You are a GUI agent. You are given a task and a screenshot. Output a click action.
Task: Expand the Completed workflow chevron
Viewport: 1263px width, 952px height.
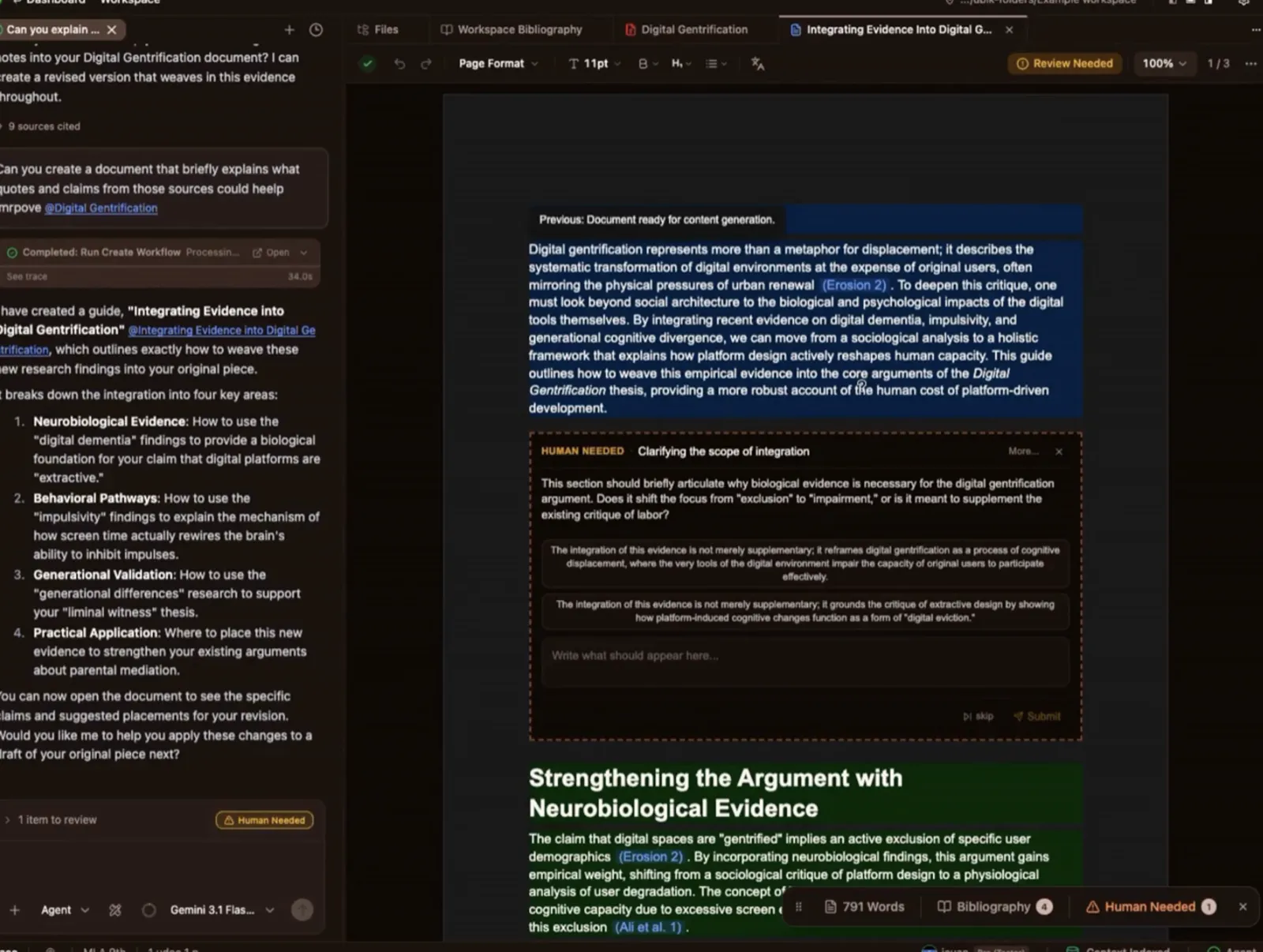point(304,253)
